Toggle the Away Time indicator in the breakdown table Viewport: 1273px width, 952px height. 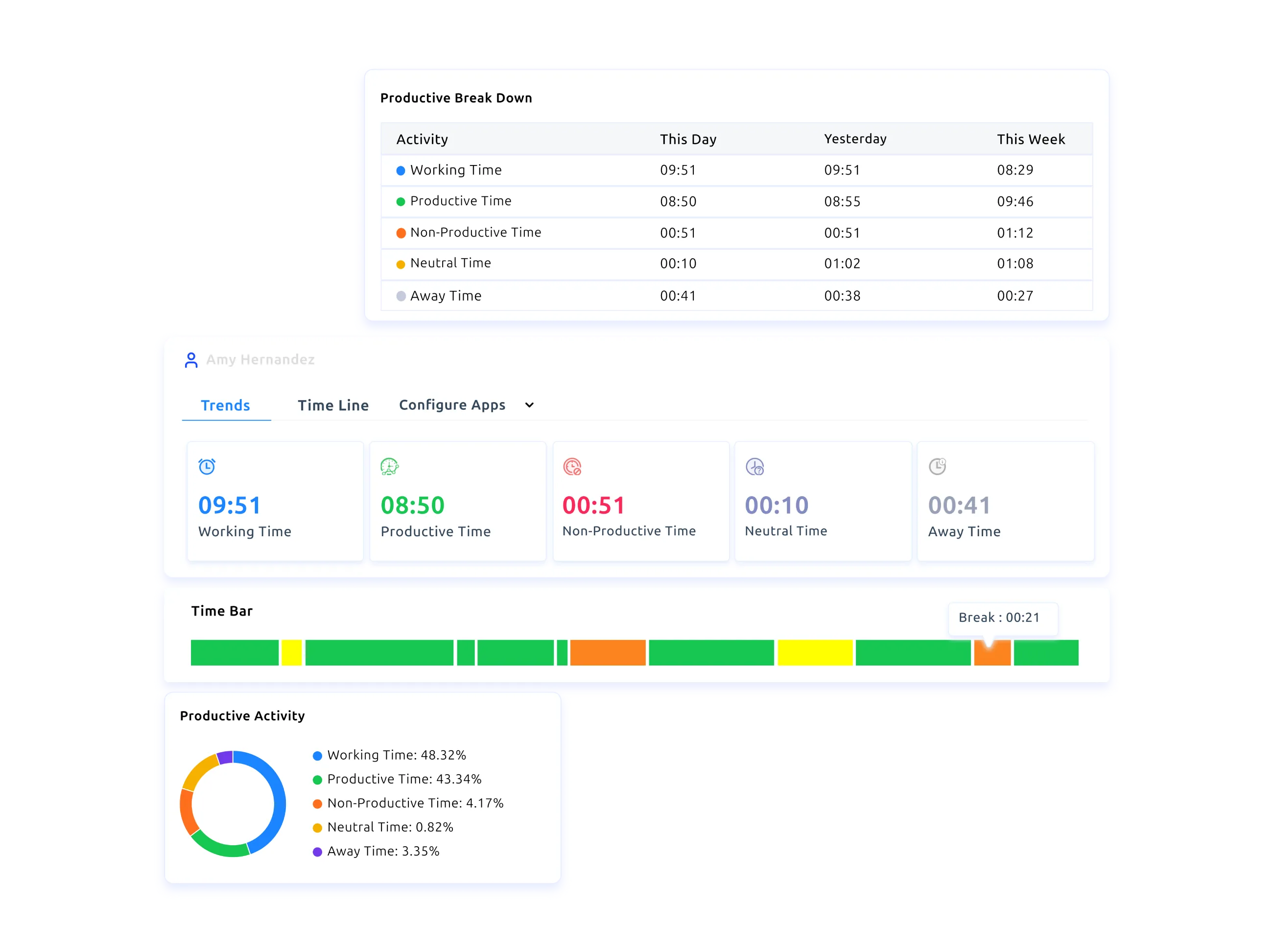[x=401, y=296]
